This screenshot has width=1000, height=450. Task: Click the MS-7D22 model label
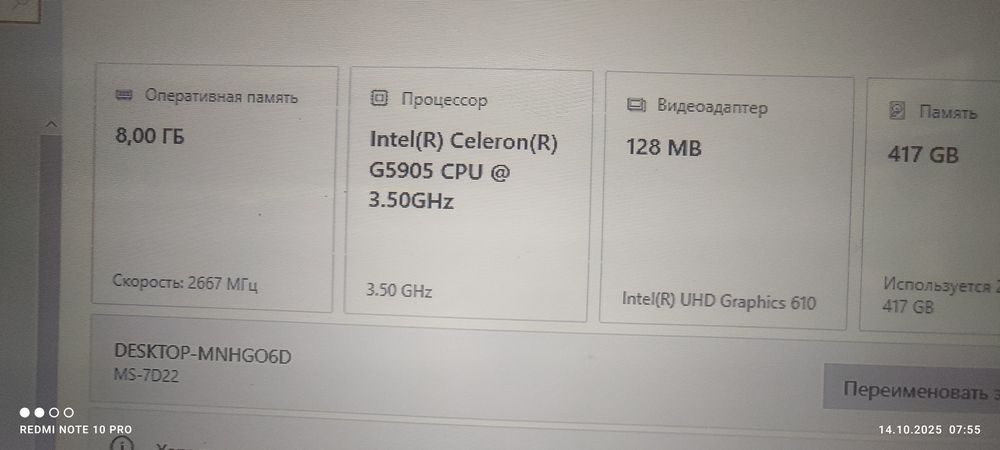(146, 375)
